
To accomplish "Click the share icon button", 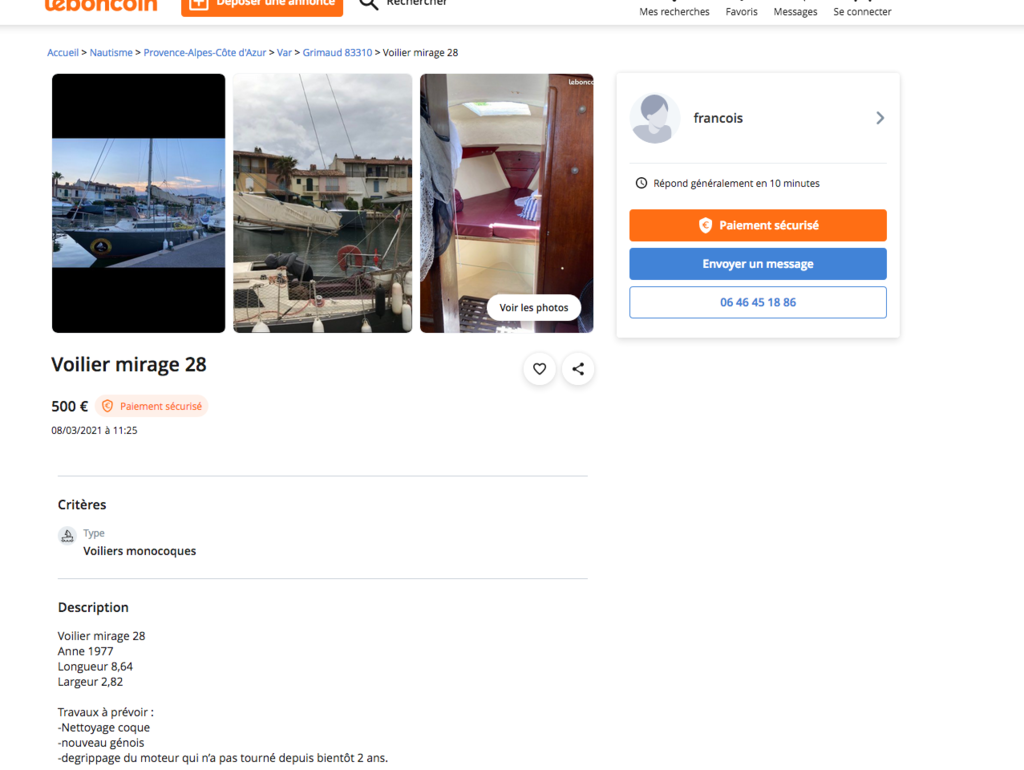I will 578,369.
